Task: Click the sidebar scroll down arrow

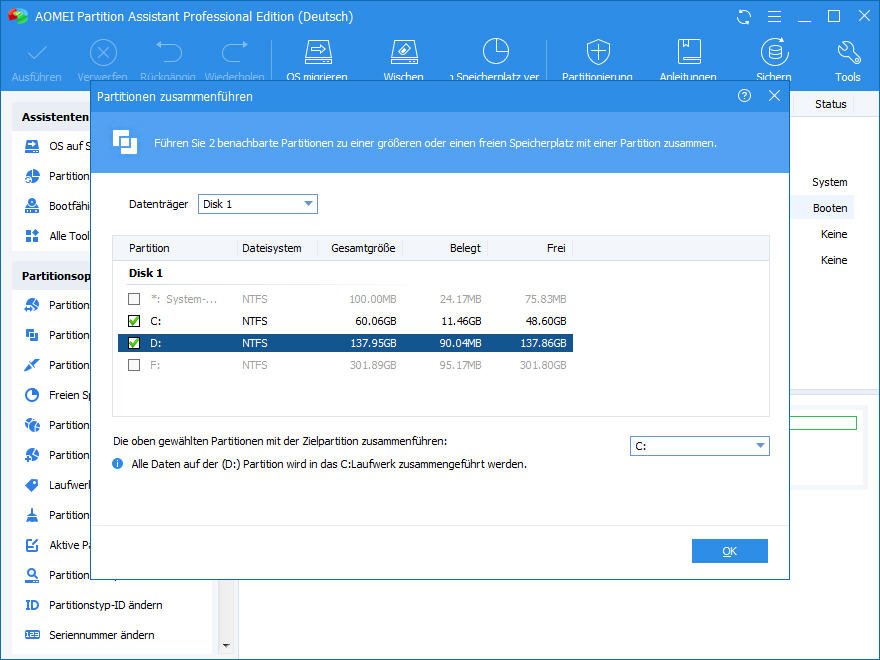Action: [x=226, y=645]
